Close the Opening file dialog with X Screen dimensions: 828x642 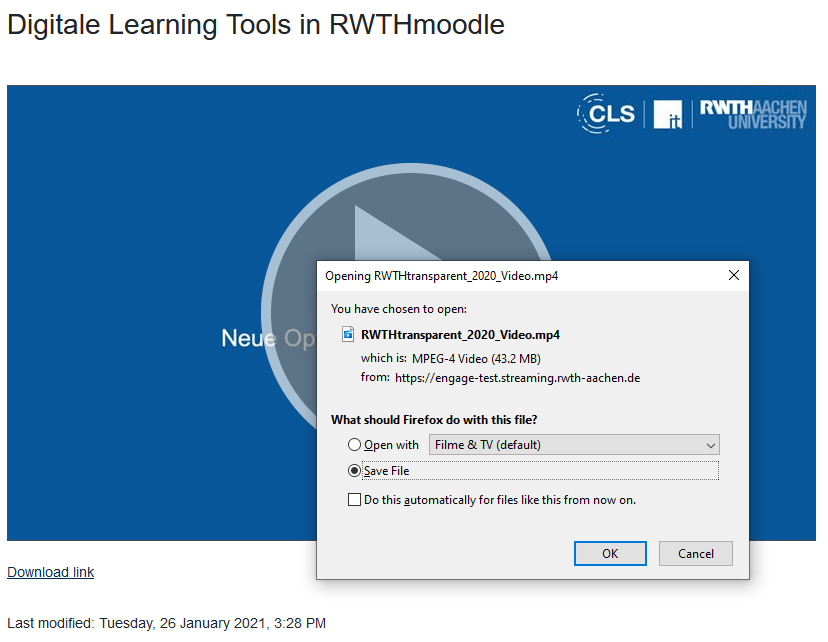click(734, 275)
